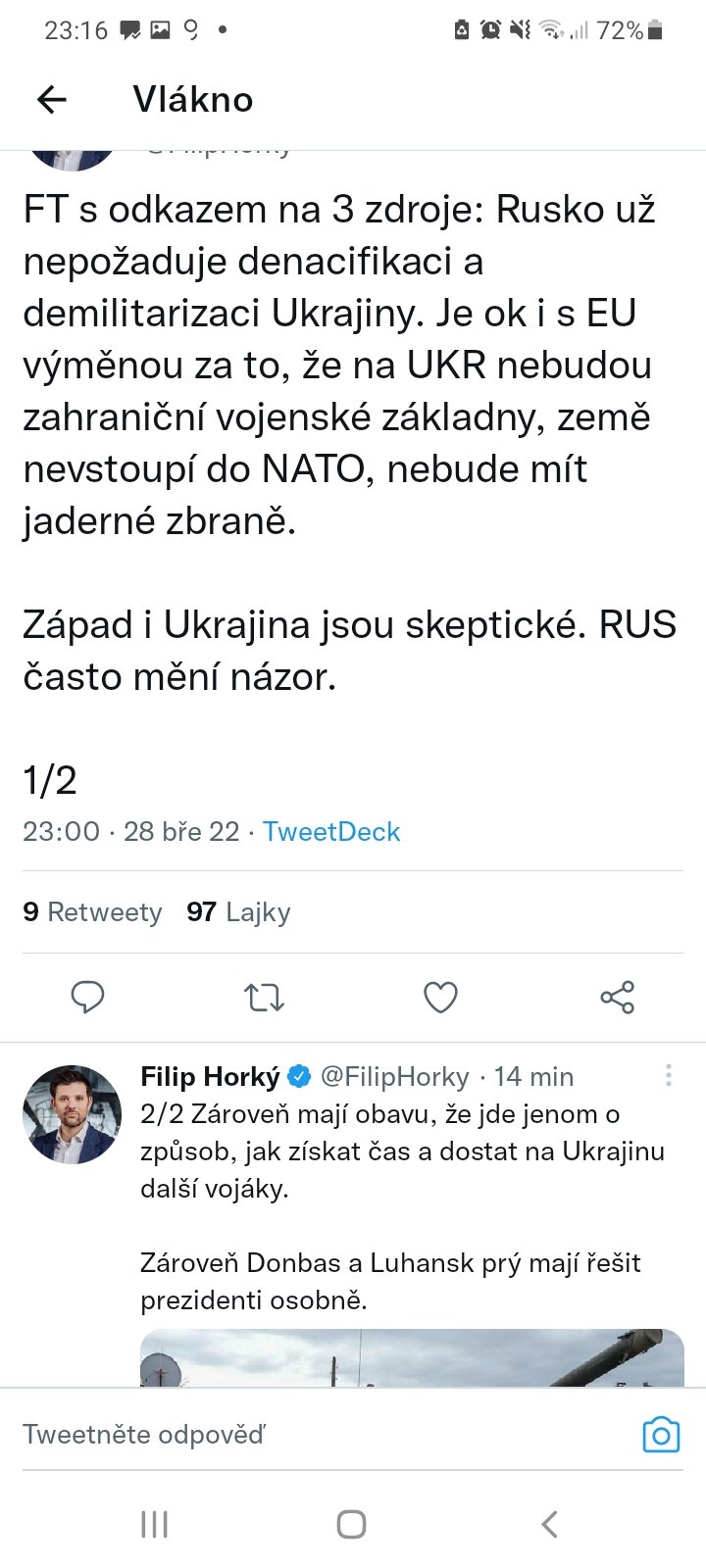Open Android recent apps button
Viewport: 706px width, 1568px height.
tap(155, 1524)
